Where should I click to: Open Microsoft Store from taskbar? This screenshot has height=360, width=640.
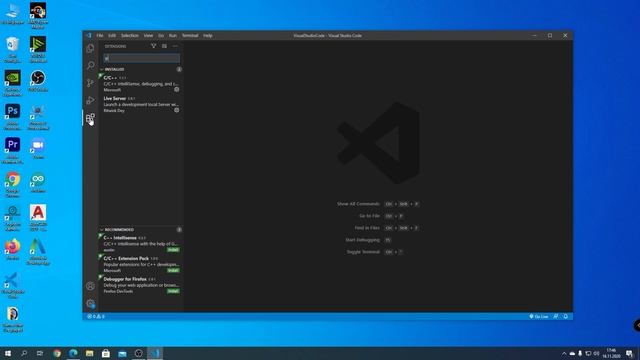106,353
